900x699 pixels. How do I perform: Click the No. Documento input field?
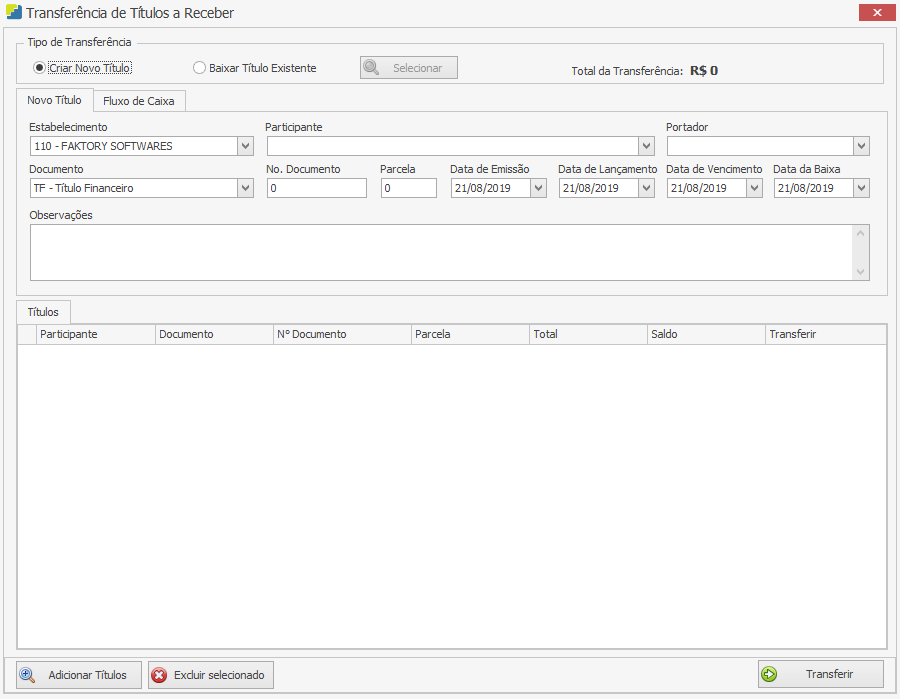click(316, 188)
